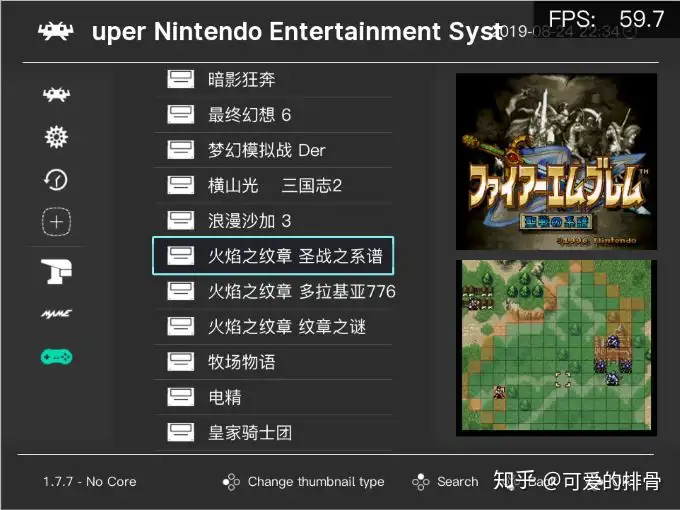Viewport: 680px width, 510px height.
Task: Open the RetroArch main menu invader icon in sidebar
Action: point(56,94)
